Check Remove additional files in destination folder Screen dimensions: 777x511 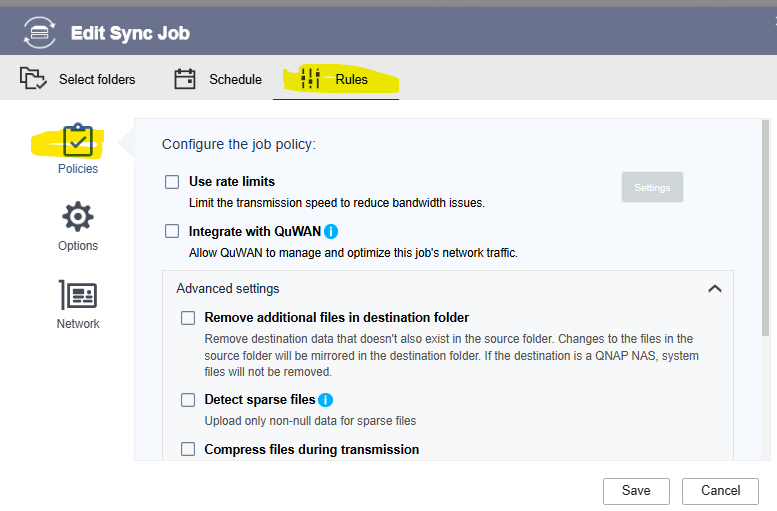tap(188, 318)
